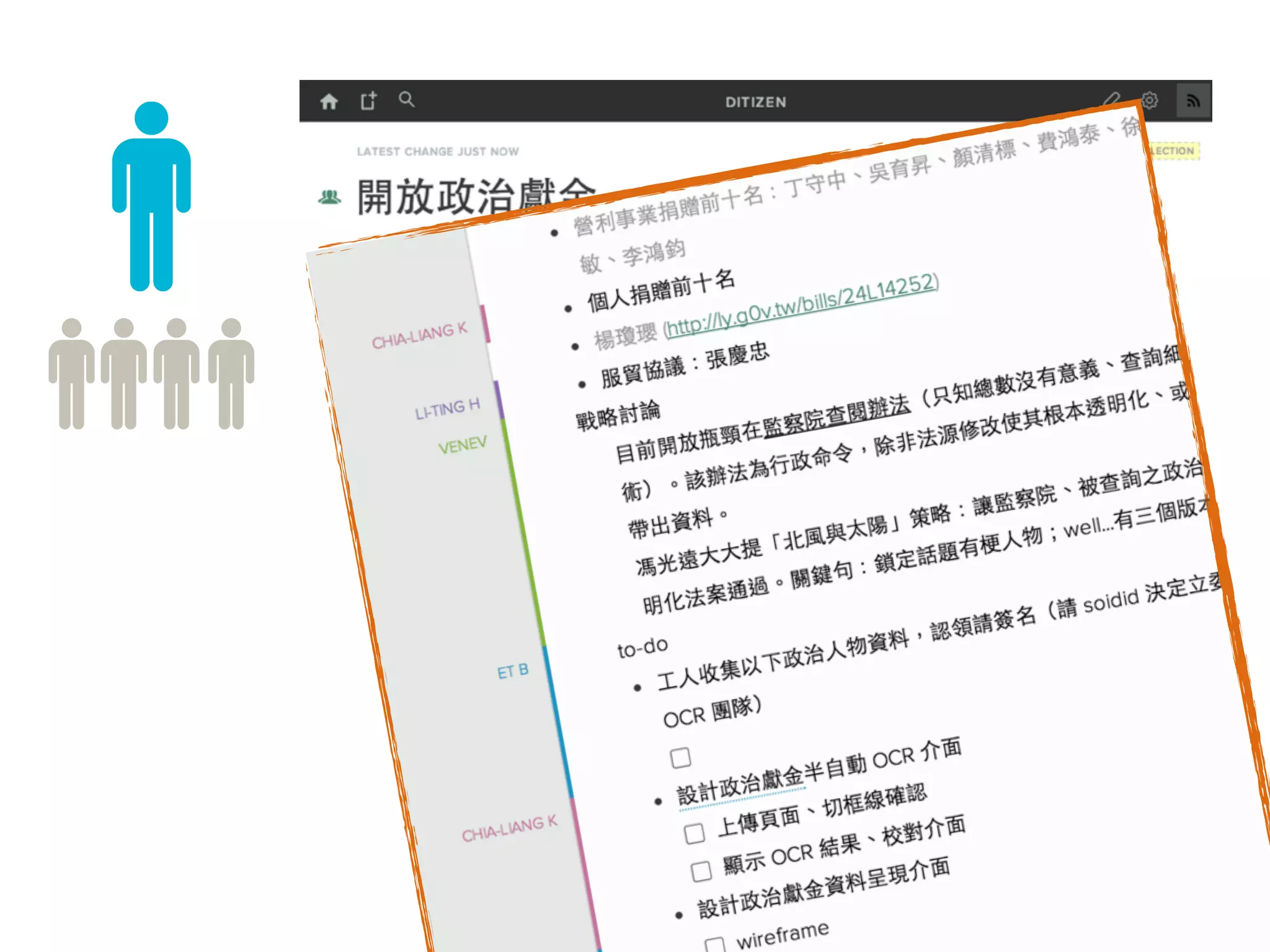
Task: Create a new pad with plus-page icon
Action: click(x=368, y=100)
